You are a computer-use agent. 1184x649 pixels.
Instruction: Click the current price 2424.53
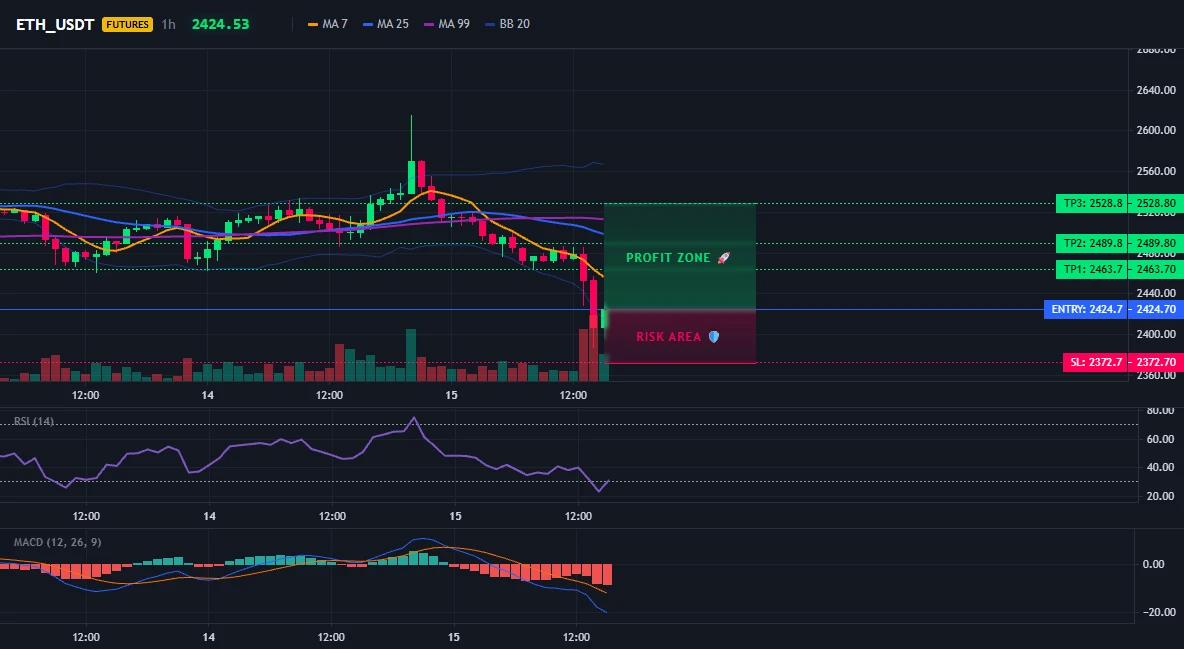(220, 24)
